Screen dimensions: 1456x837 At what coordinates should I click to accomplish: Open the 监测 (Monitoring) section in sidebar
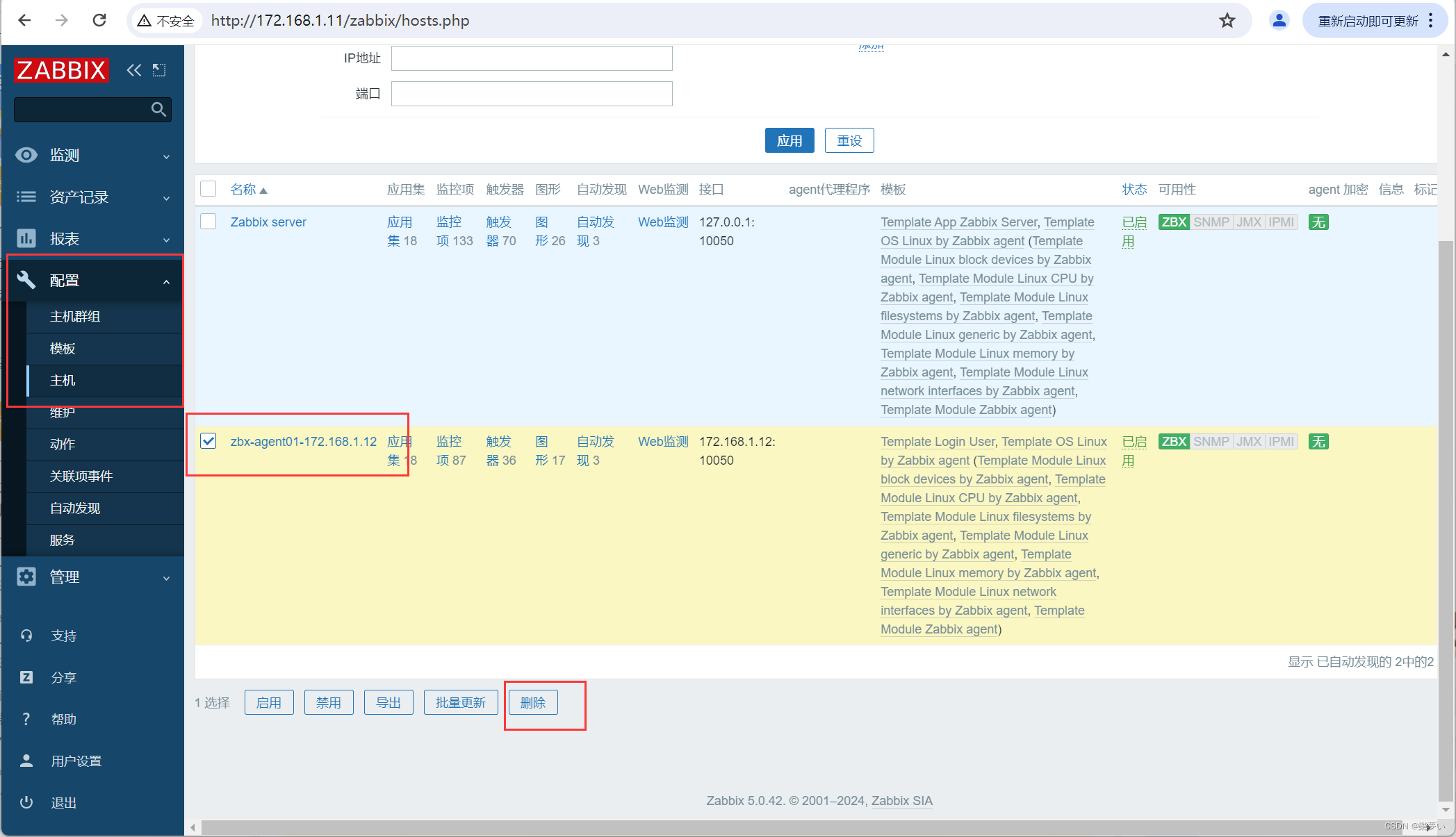coord(65,155)
